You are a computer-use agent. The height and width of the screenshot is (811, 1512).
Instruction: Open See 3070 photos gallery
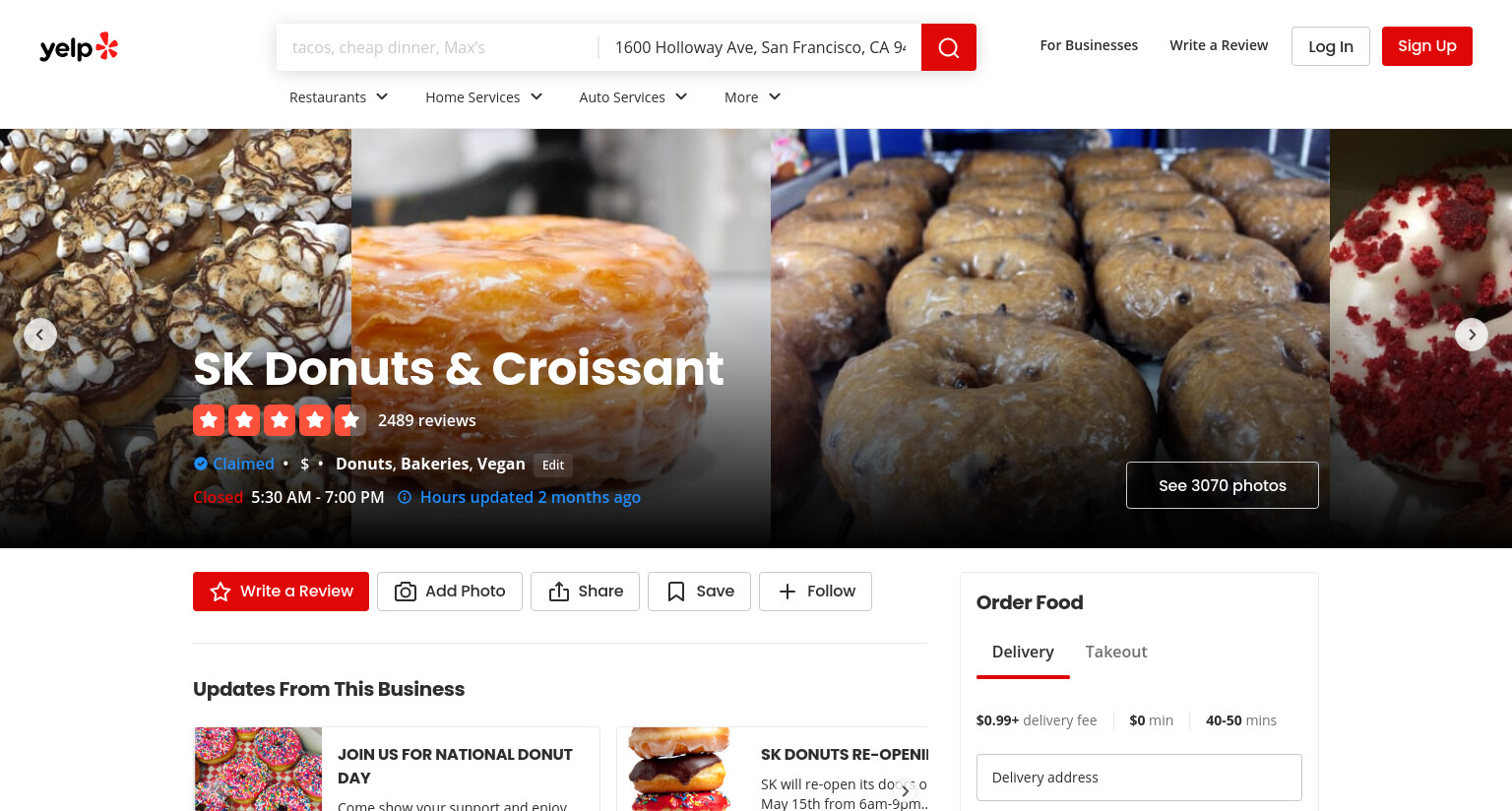click(x=1223, y=485)
